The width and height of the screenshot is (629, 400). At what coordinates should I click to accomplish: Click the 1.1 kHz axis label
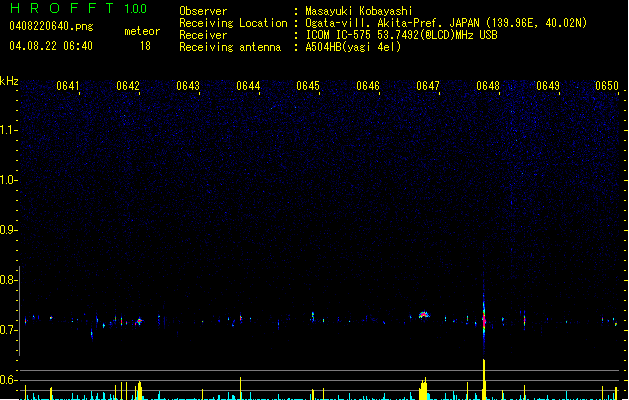coord(8,130)
